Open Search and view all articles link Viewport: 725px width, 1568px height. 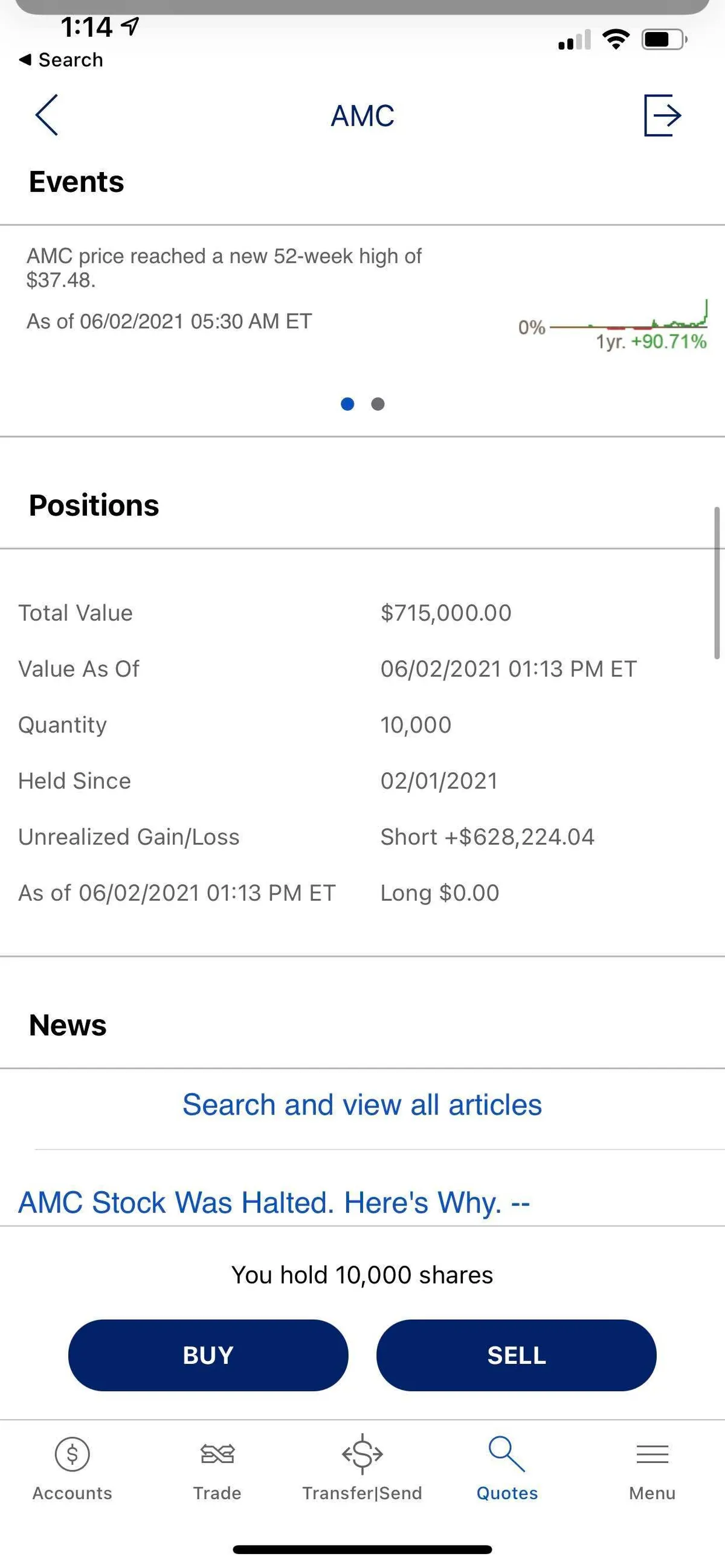click(x=362, y=1105)
